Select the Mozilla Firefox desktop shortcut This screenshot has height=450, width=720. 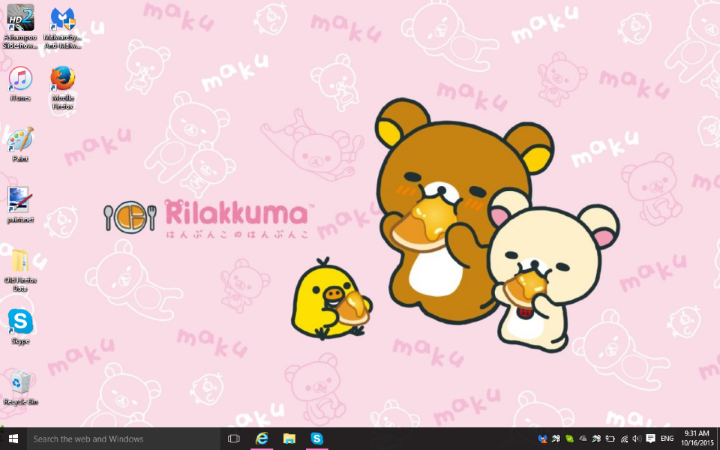pos(63,87)
